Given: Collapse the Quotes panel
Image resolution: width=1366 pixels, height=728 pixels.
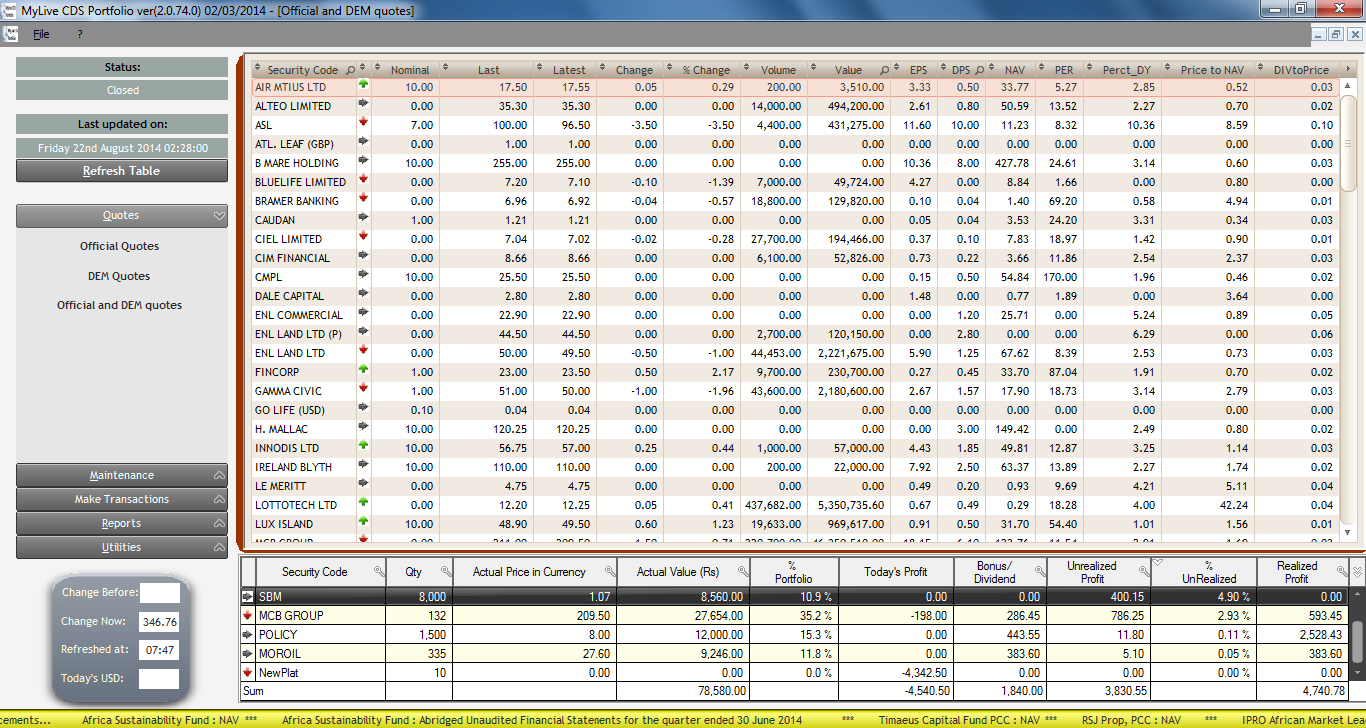Looking at the screenshot, I should [219, 215].
